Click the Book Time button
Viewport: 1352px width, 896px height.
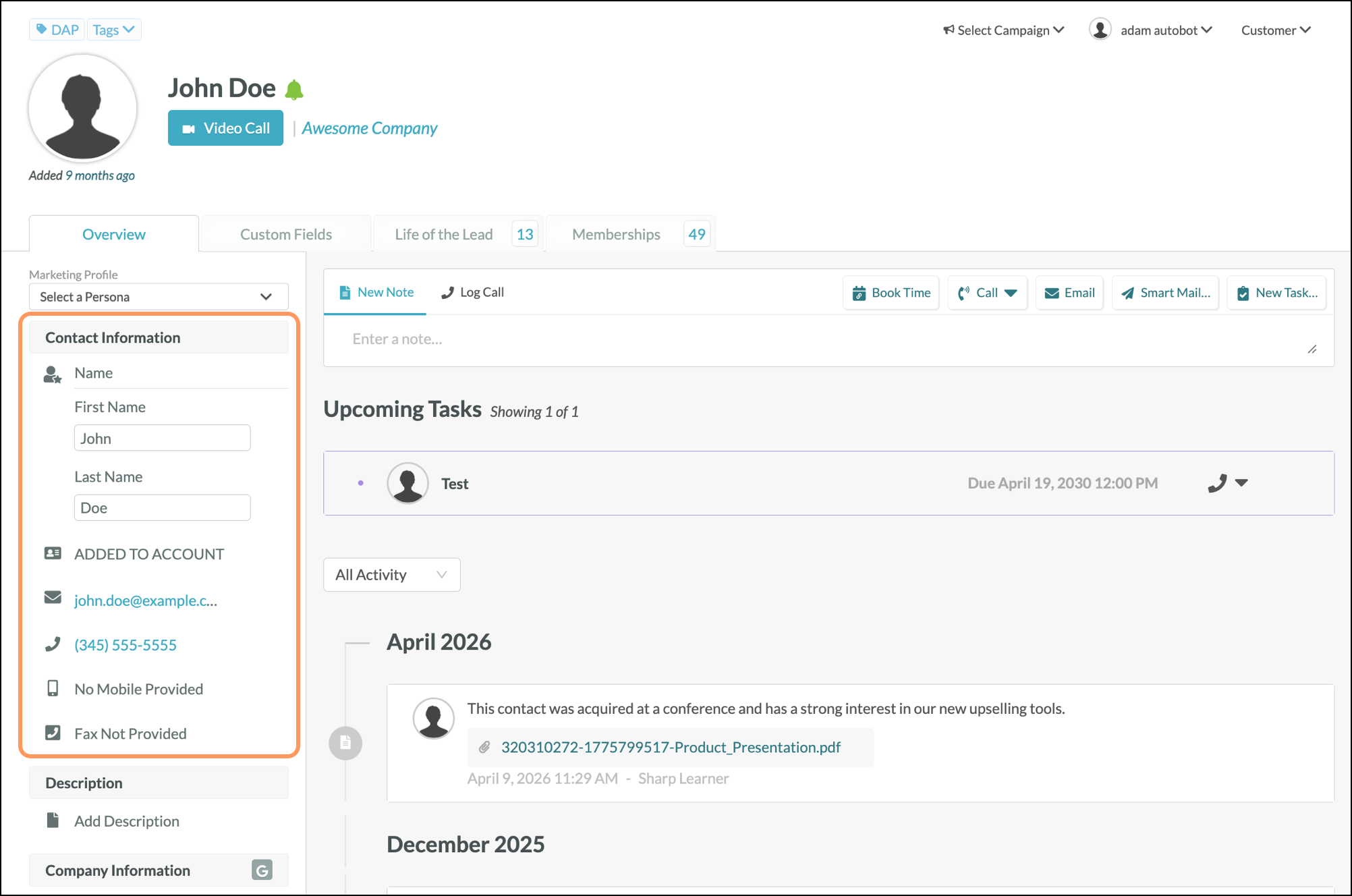(x=891, y=293)
